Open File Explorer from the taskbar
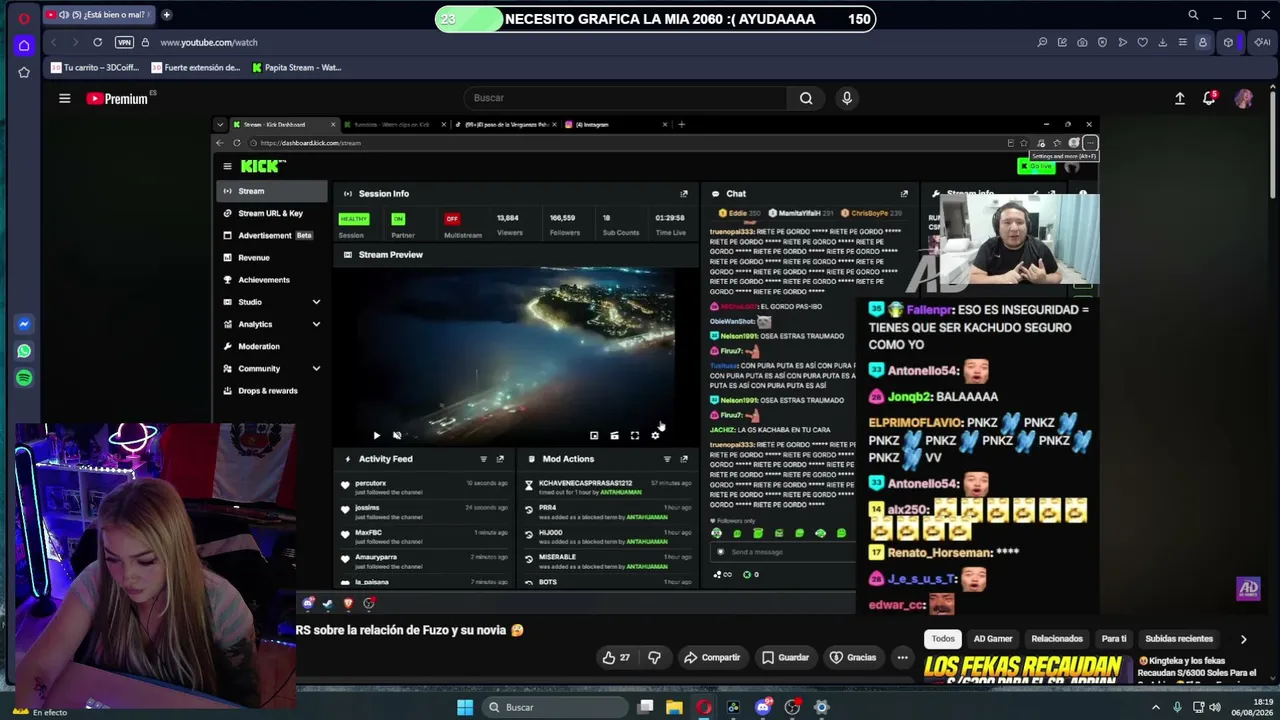The image size is (1280, 720). [675, 707]
